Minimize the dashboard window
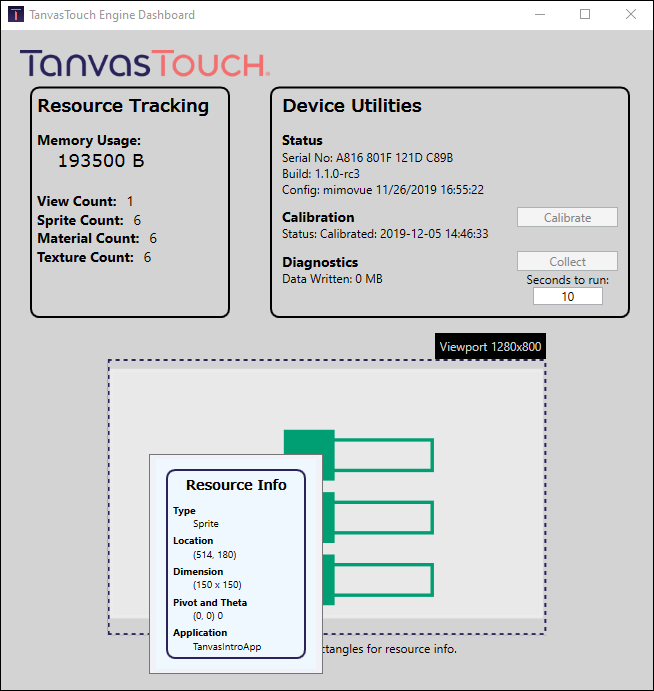The width and height of the screenshot is (654, 691). [540, 15]
